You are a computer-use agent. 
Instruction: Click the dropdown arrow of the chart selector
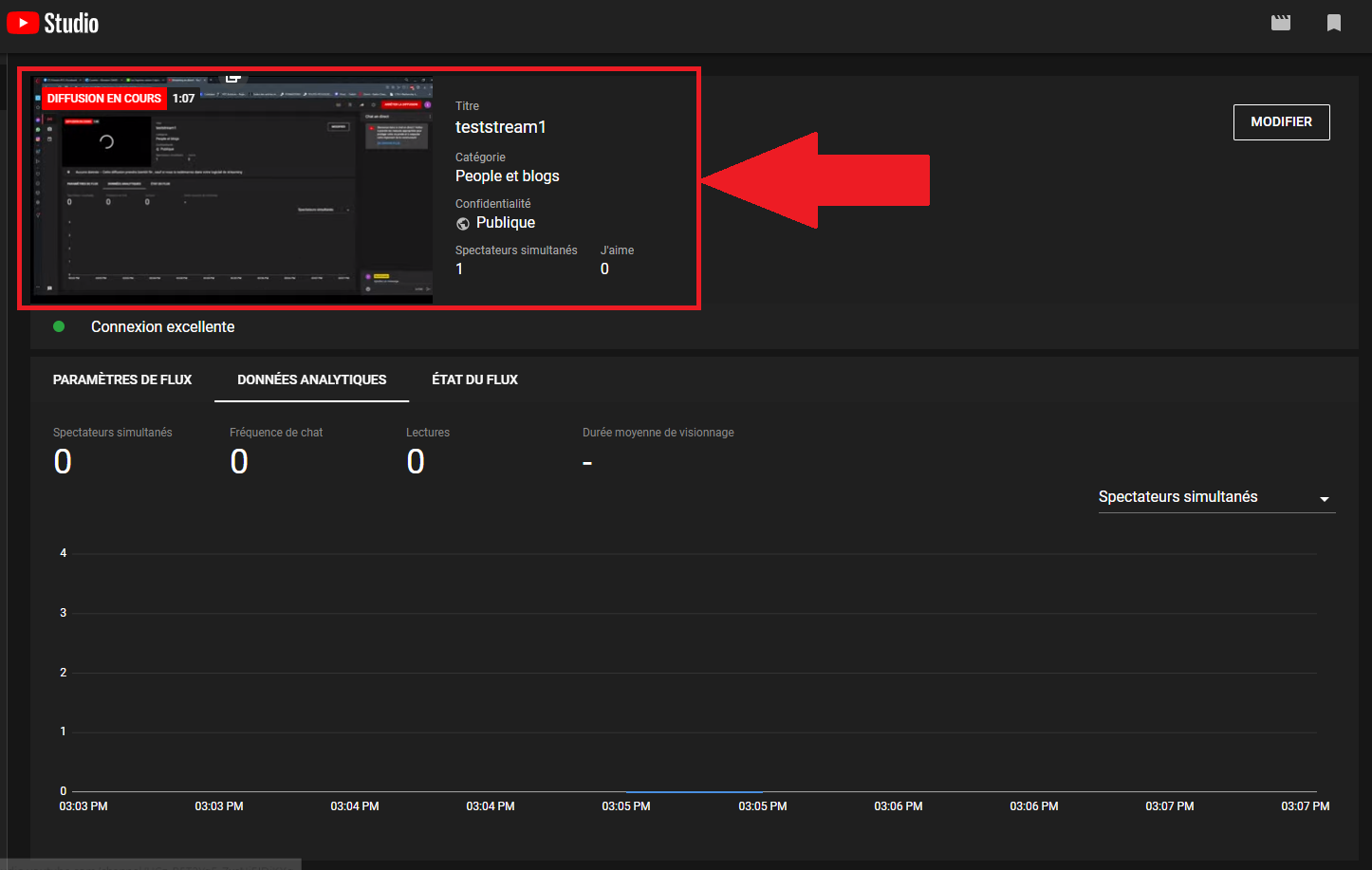click(1325, 499)
